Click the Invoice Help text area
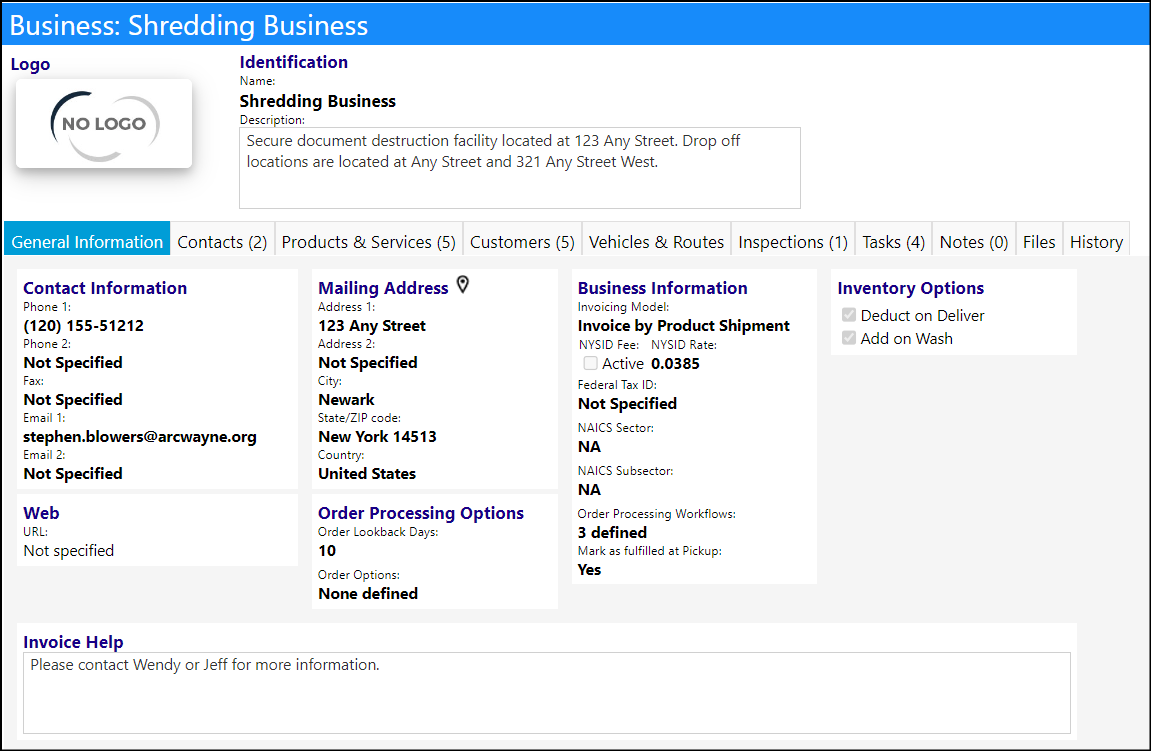1151x751 pixels. [x=547, y=693]
